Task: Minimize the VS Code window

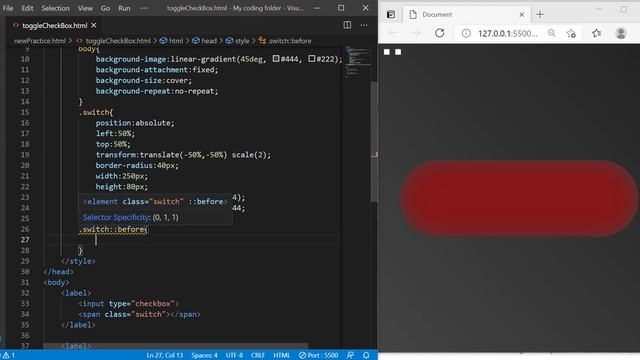Action: point(317,8)
